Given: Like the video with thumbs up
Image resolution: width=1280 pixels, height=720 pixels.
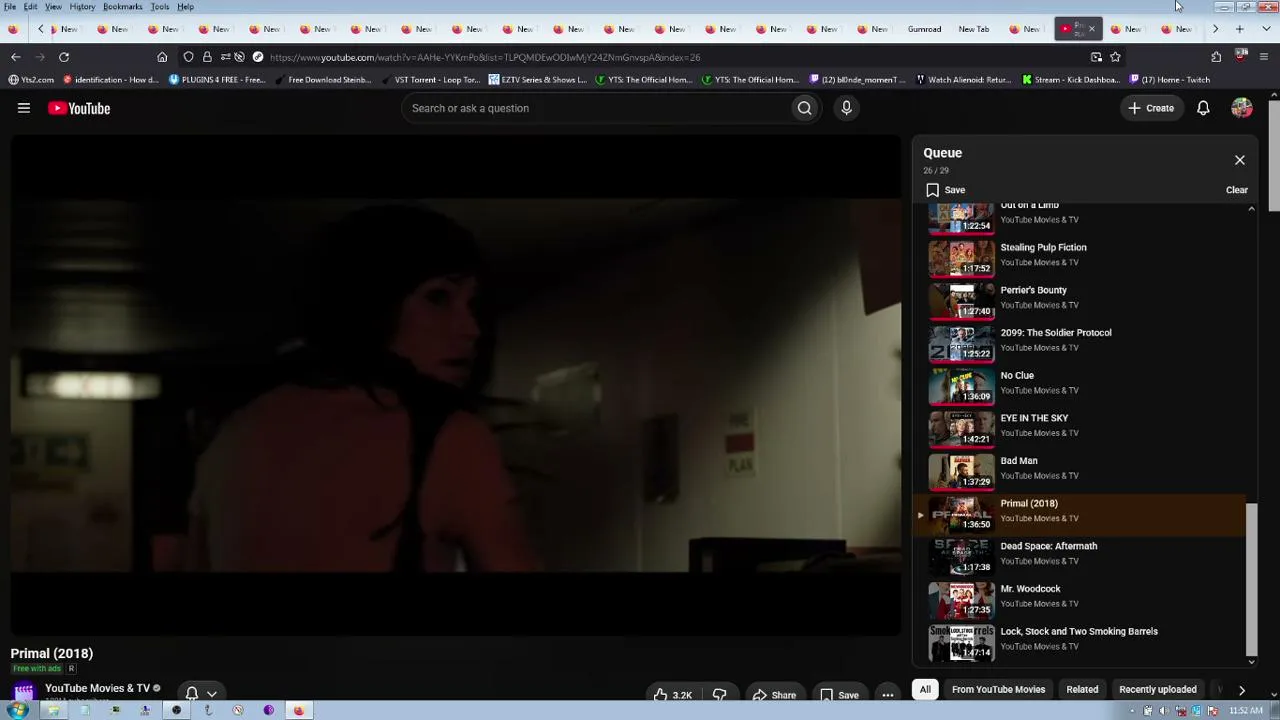Looking at the screenshot, I should coord(673,695).
